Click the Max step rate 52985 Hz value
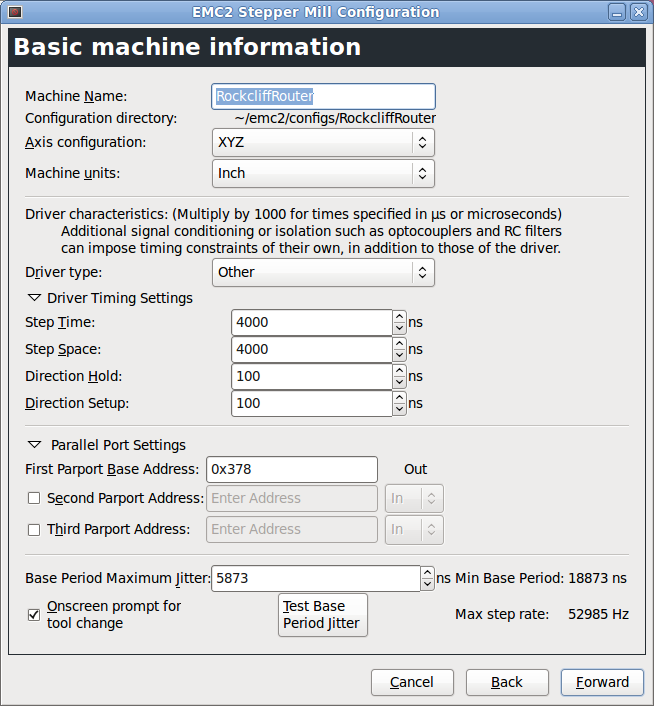Viewport: 654px width, 706px height. tap(598, 614)
